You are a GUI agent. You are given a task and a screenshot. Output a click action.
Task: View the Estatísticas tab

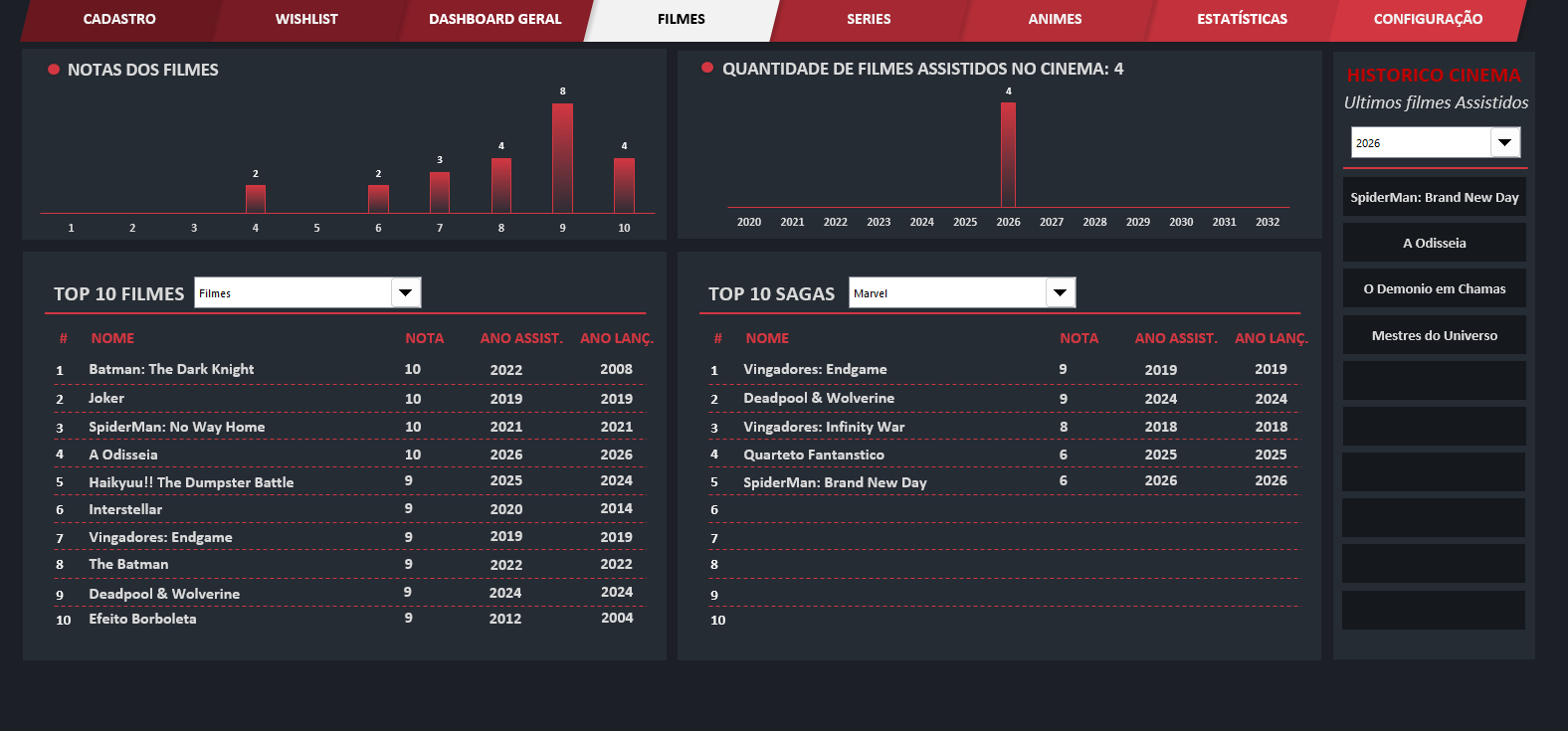click(1242, 19)
